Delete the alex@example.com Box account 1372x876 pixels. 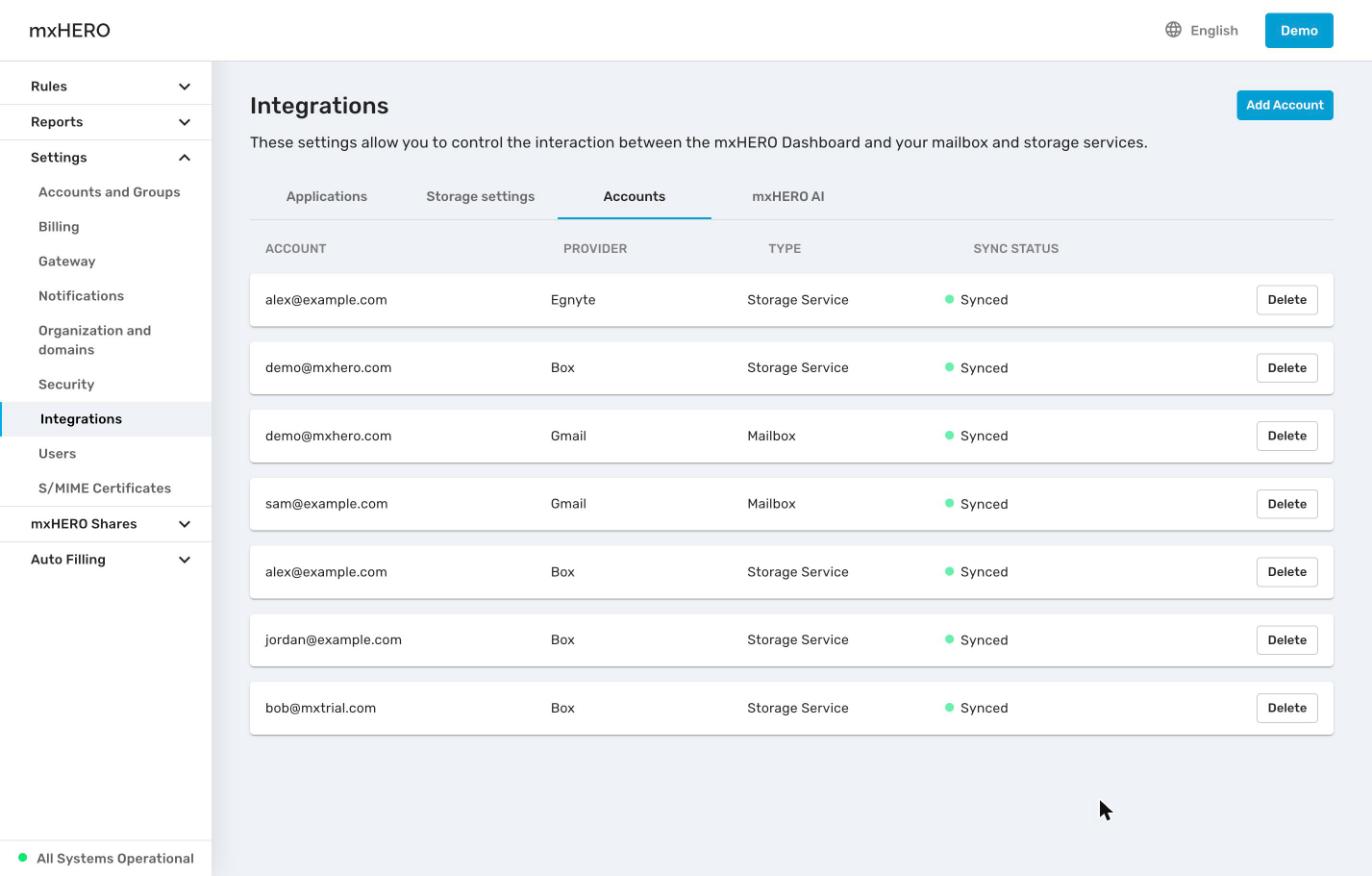[1287, 572]
